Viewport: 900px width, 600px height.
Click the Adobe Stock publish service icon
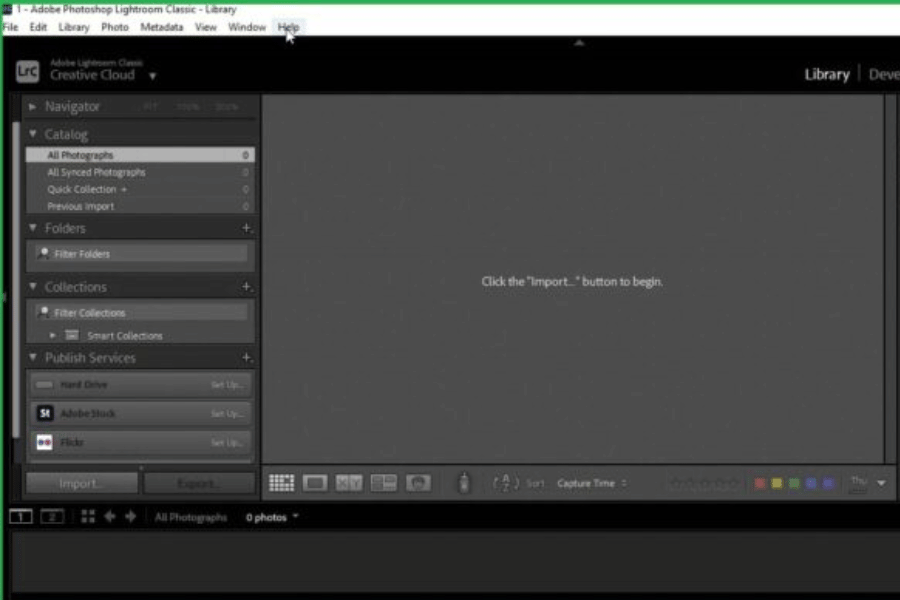[x=45, y=413]
